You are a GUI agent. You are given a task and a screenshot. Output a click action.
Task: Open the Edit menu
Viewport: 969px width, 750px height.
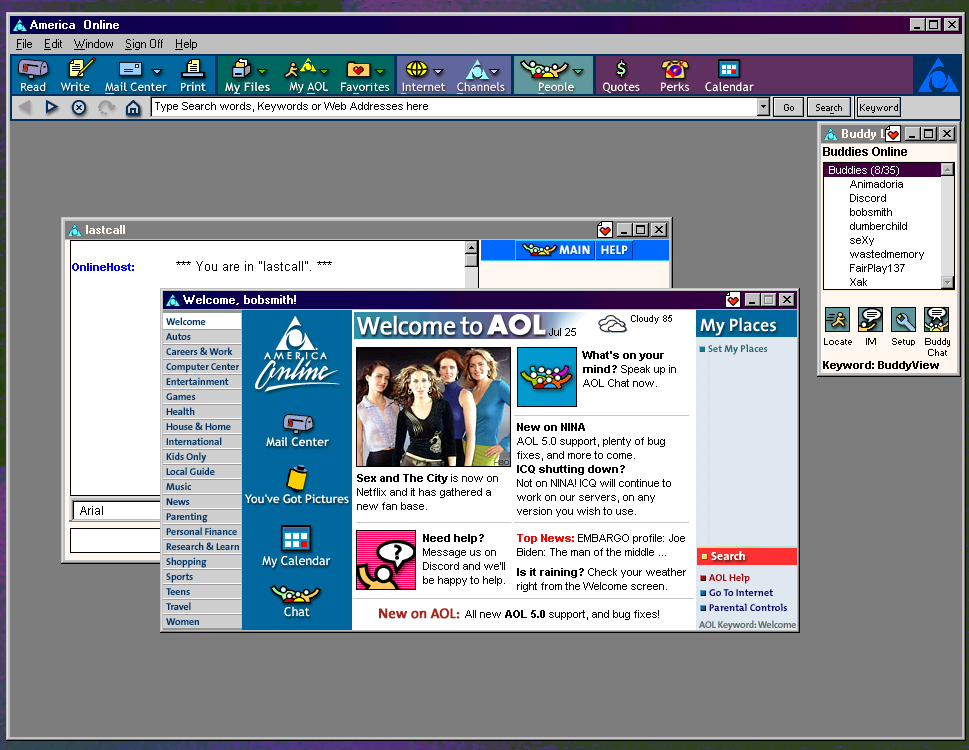click(53, 44)
